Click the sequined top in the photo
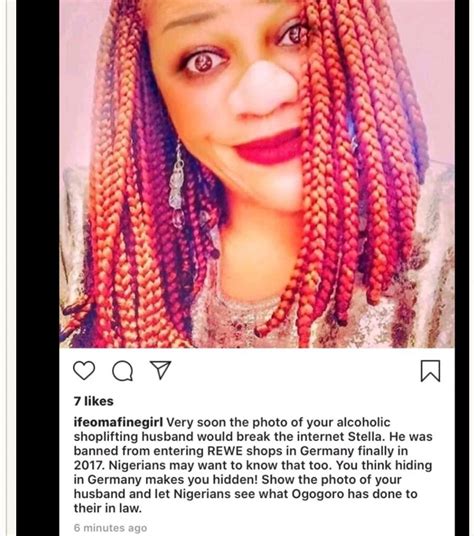This screenshot has height=536, width=474. pyautogui.click(x=410, y=291)
